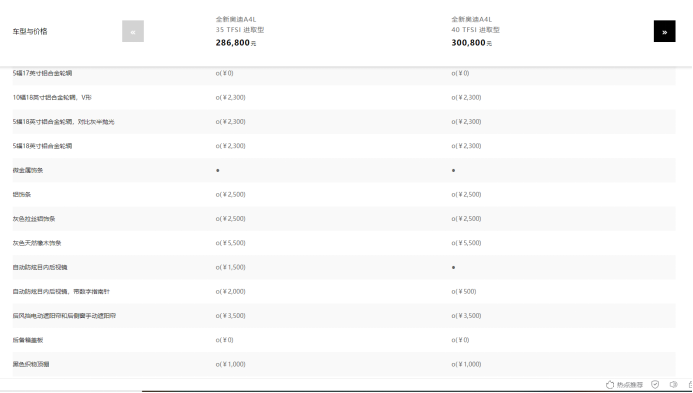Select 40 TFSI ¥0 5辐17英寸 wheel option
The height and width of the screenshot is (393, 693).
460,73
